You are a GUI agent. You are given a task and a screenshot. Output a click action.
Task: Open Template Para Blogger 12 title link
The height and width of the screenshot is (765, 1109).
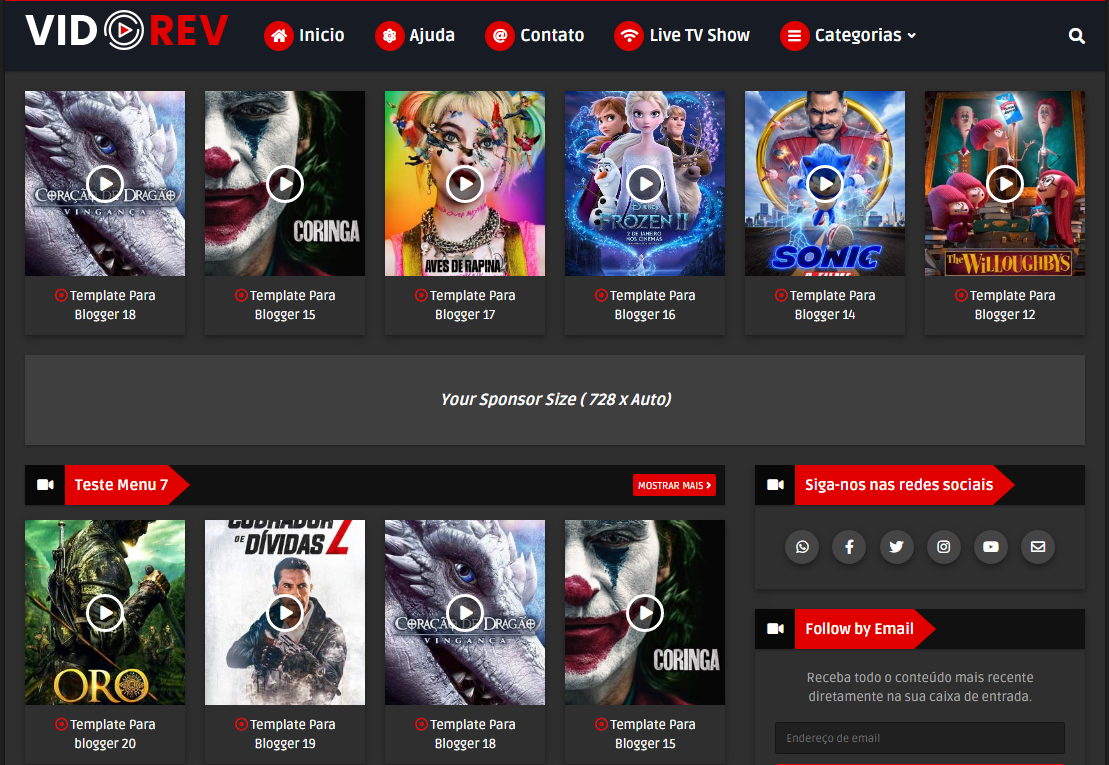click(x=1005, y=305)
